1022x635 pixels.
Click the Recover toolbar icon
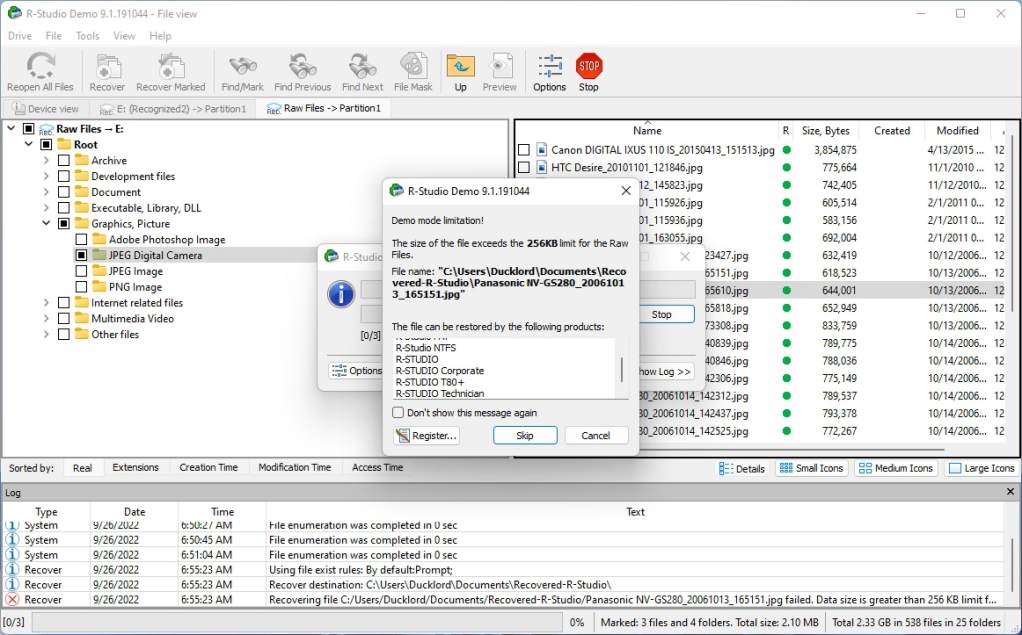point(107,72)
